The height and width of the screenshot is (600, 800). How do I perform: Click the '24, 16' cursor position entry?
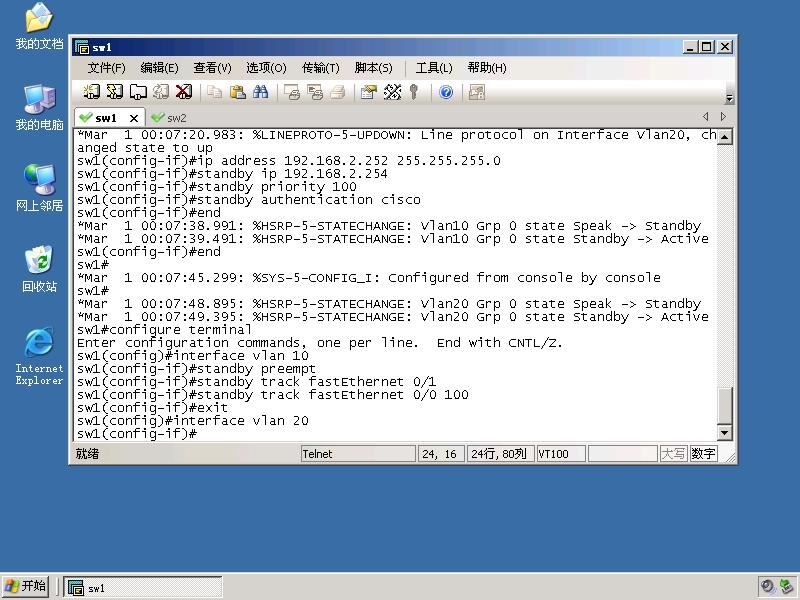(441, 454)
